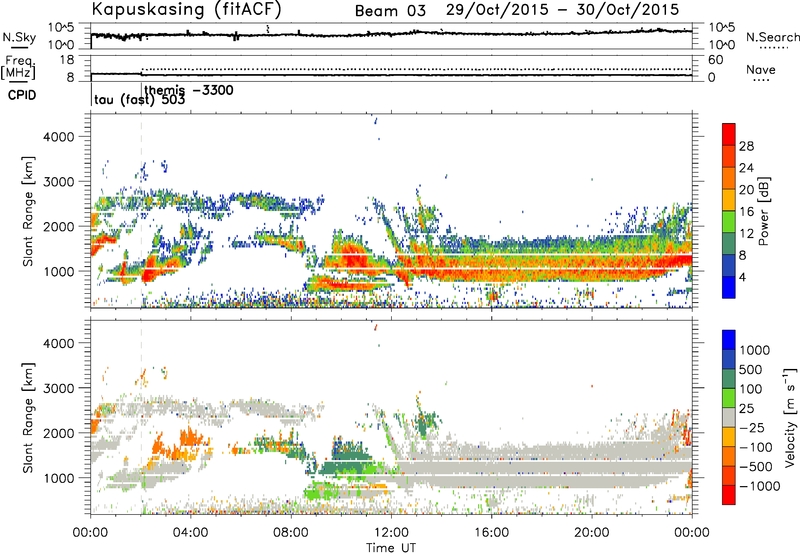Click the '12:00' time axis label
Screen dimensions: 800x554
[391, 532]
